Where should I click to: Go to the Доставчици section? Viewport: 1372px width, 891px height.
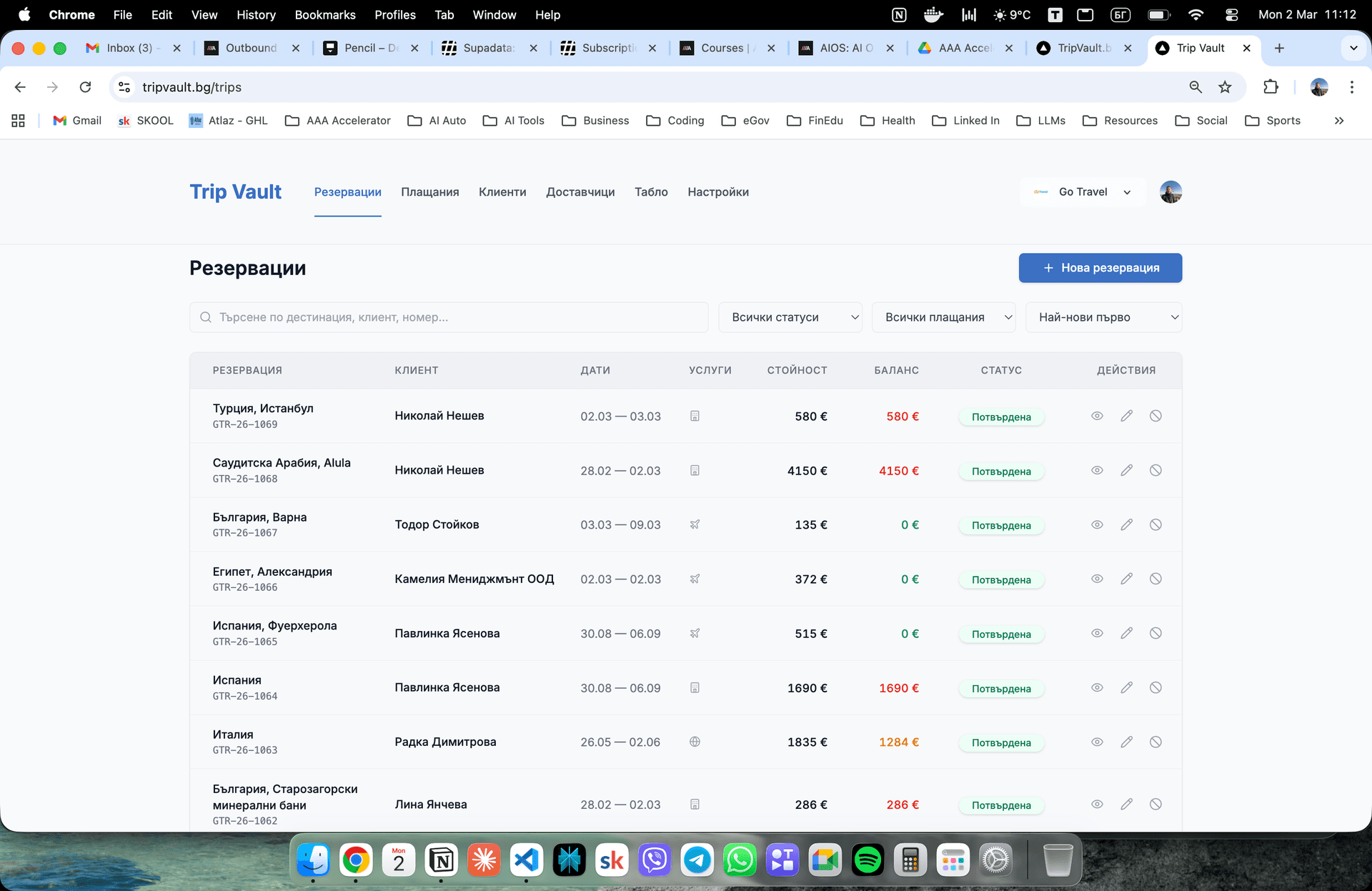[580, 191]
